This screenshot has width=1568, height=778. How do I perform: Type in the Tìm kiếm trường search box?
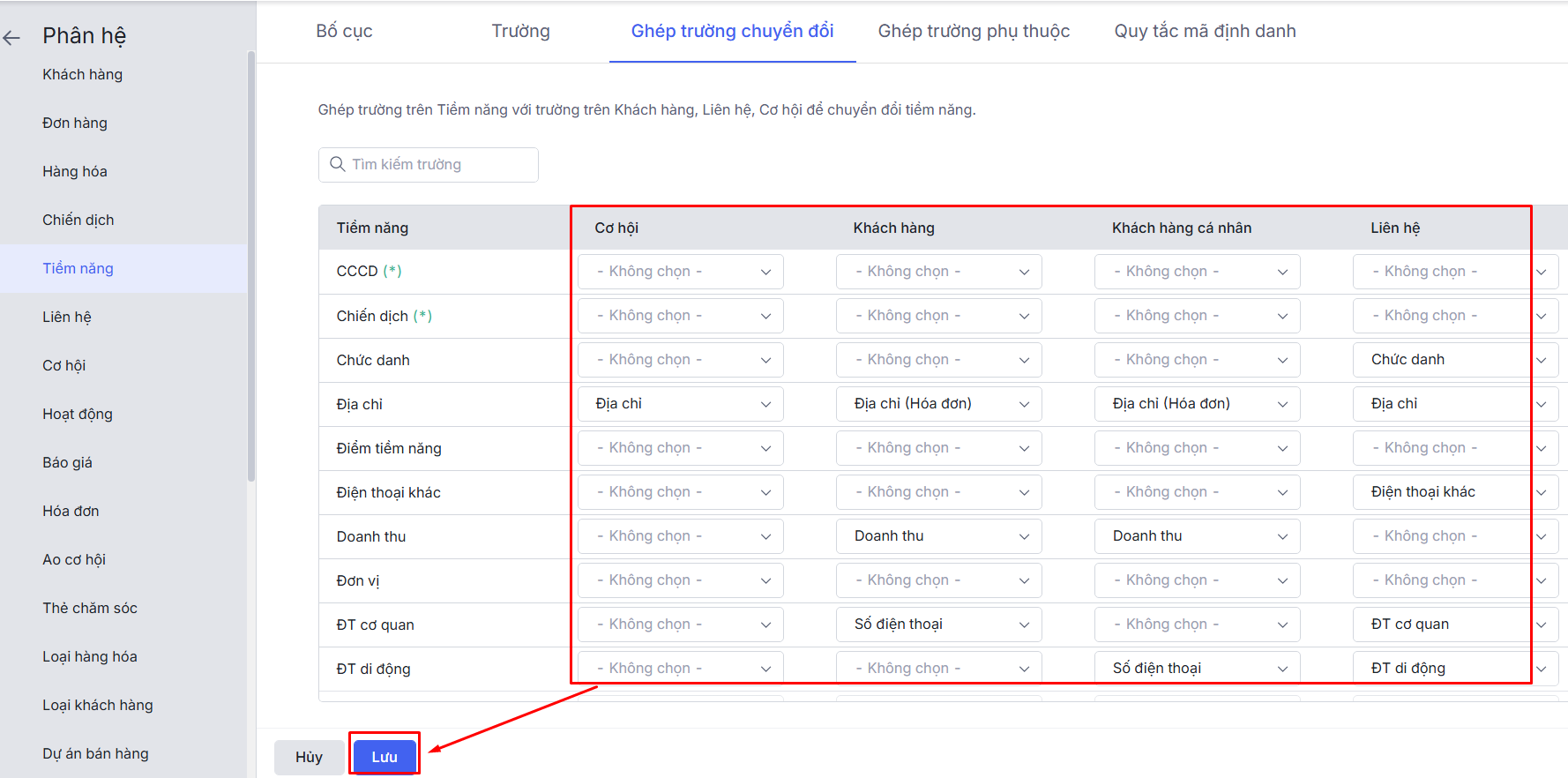coord(437,165)
